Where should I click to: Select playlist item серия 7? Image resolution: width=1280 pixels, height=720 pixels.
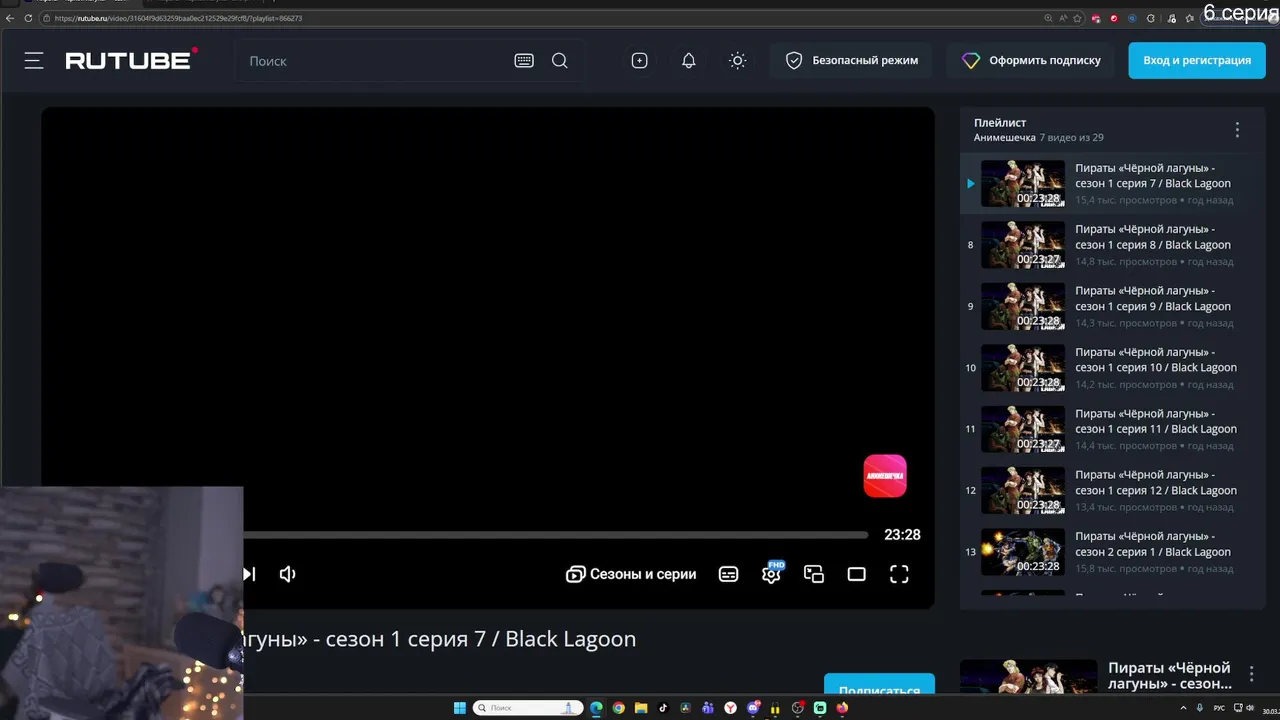(1112, 184)
